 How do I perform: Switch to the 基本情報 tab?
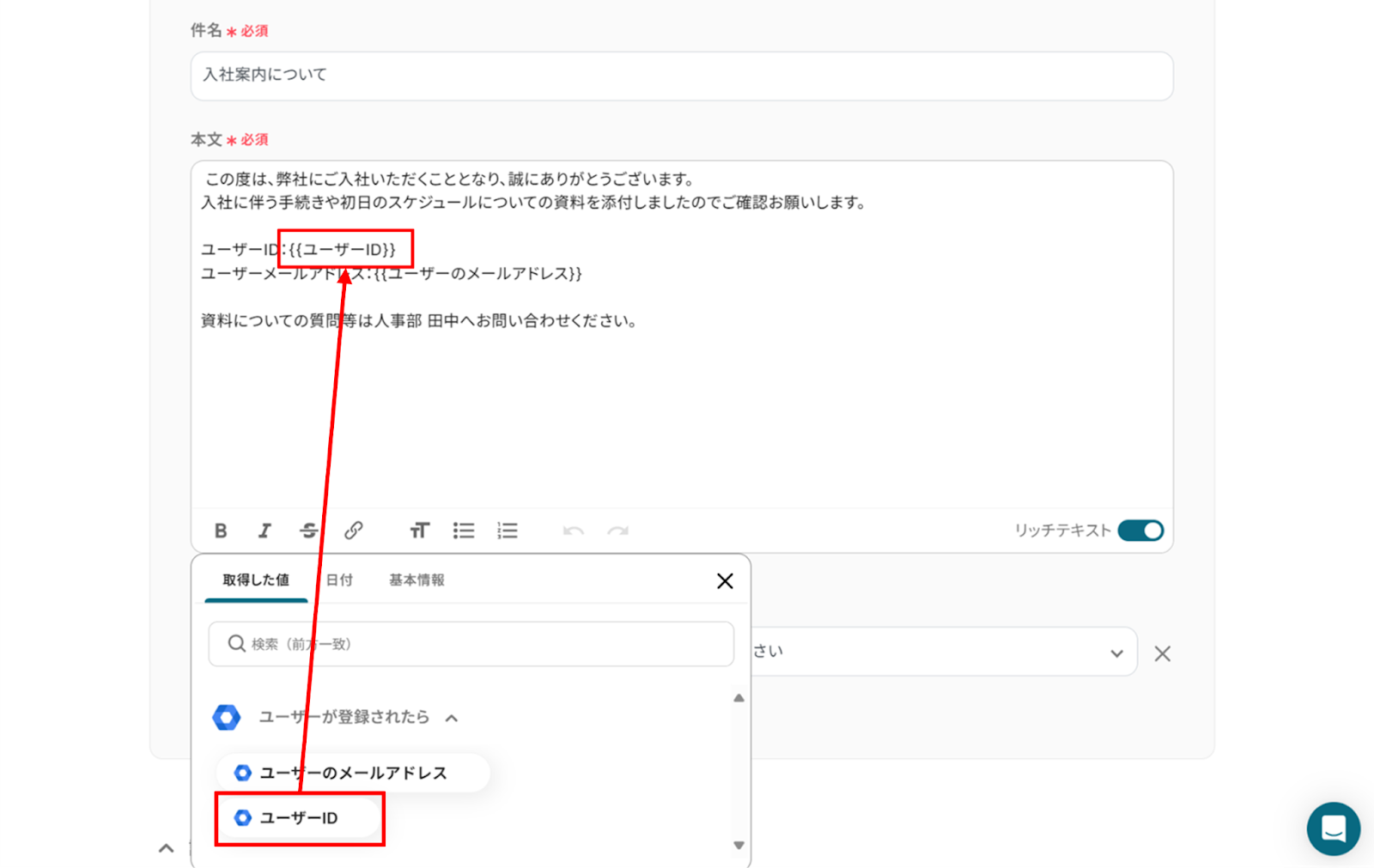pos(416,580)
